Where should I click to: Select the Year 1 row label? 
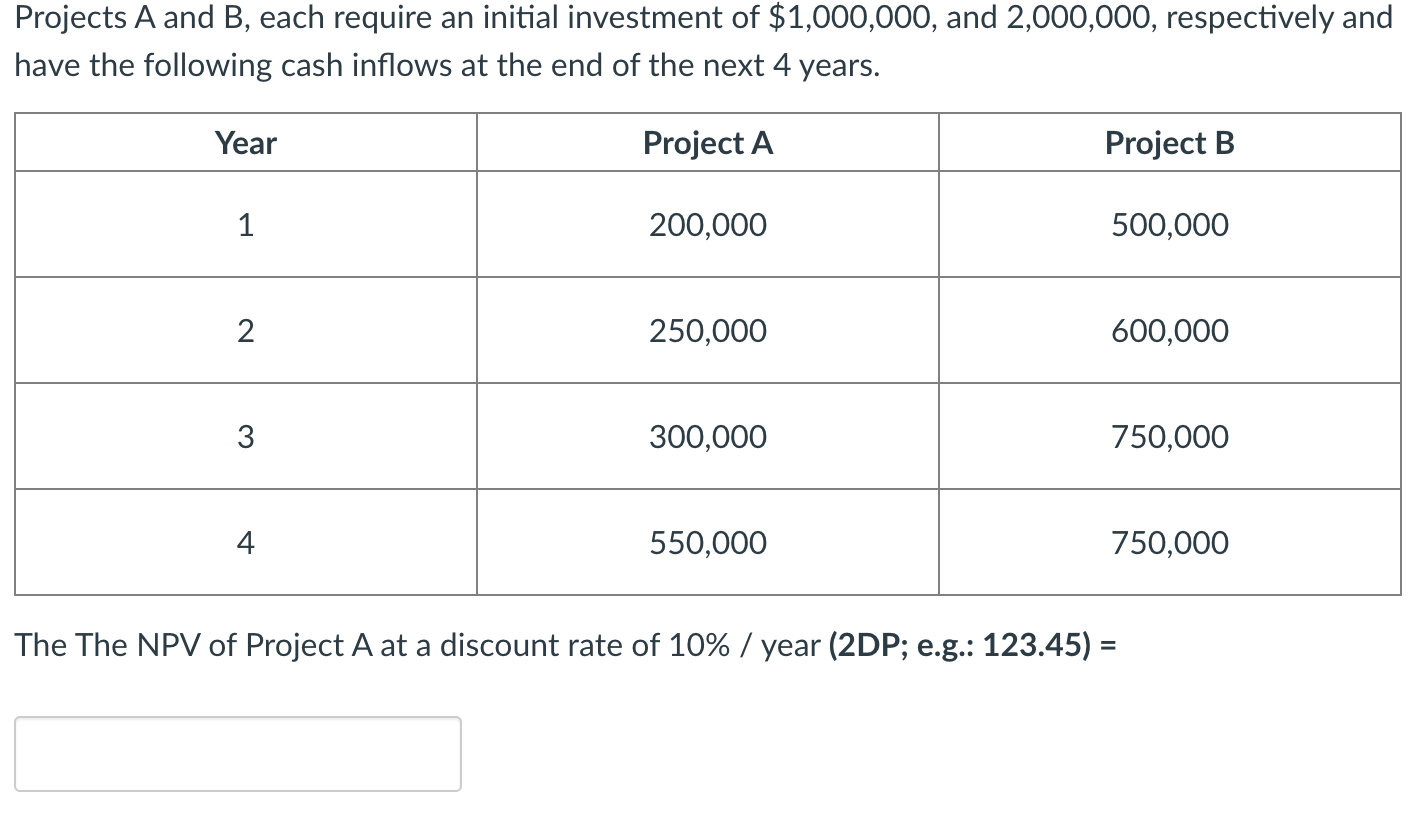245,224
